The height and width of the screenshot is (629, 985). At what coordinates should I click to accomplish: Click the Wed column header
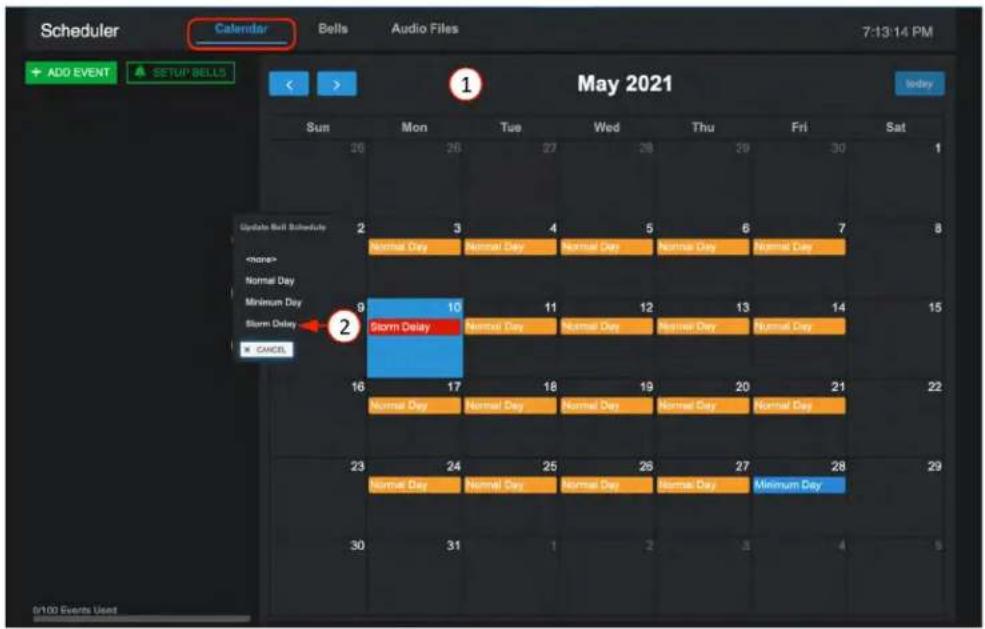pyautogui.click(x=607, y=128)
